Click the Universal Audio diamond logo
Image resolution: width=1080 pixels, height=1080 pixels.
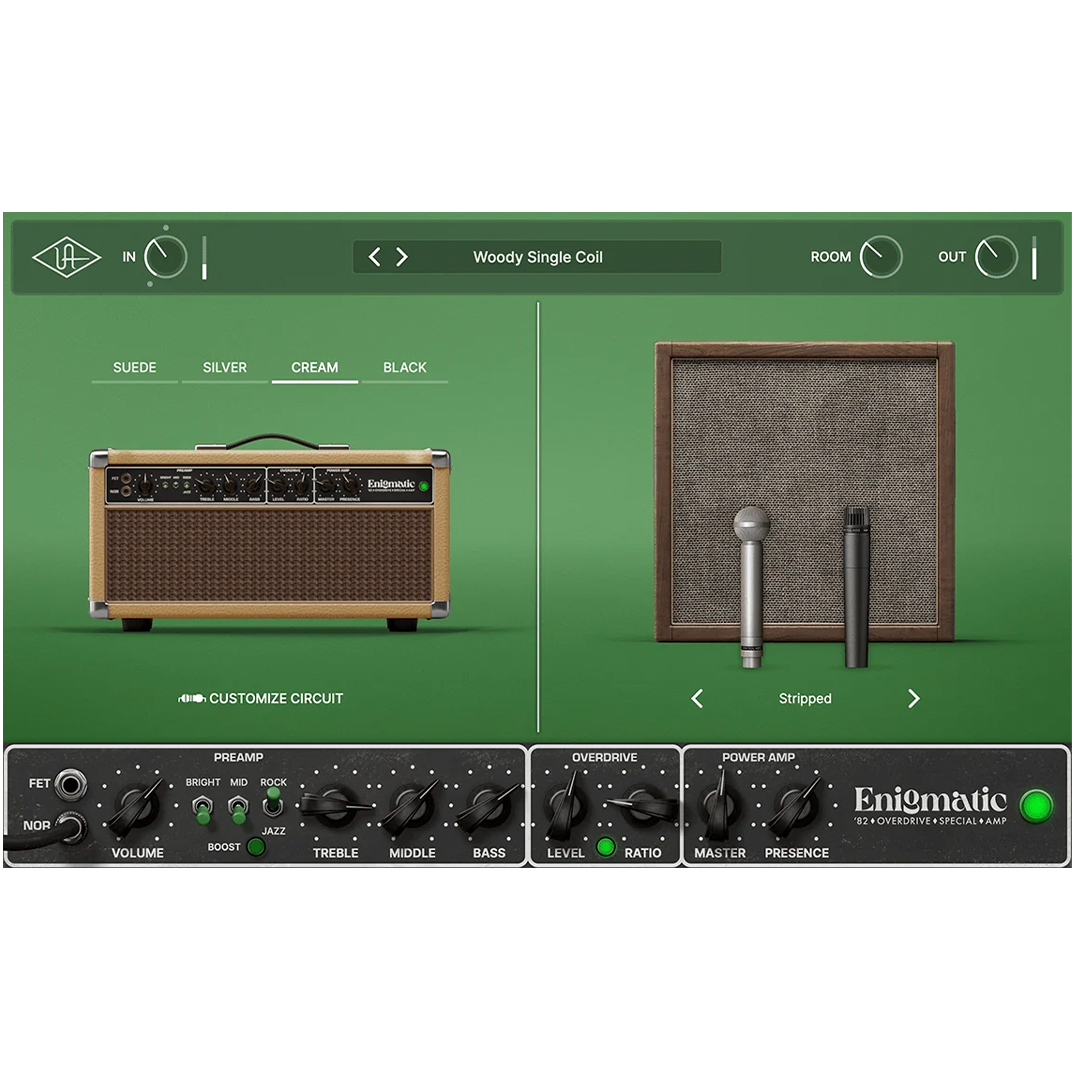(x=67, y=258)
